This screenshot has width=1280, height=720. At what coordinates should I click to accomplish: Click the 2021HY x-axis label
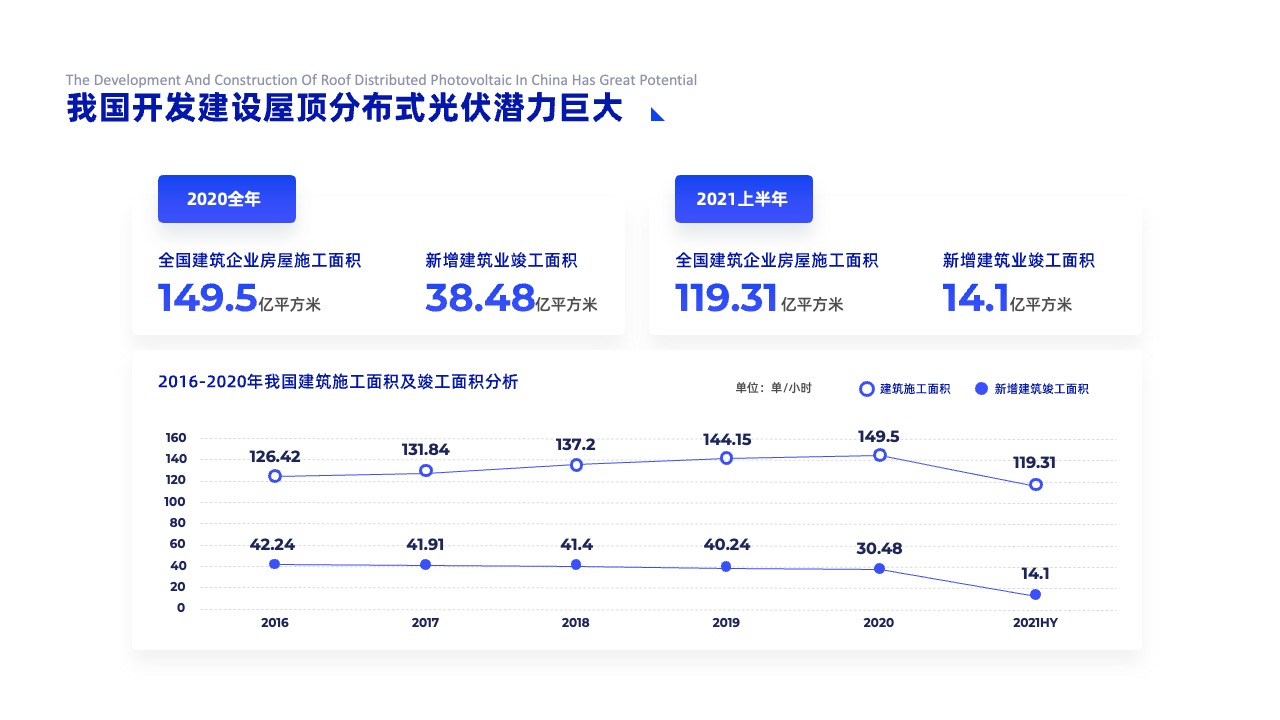click(1035, 623)
